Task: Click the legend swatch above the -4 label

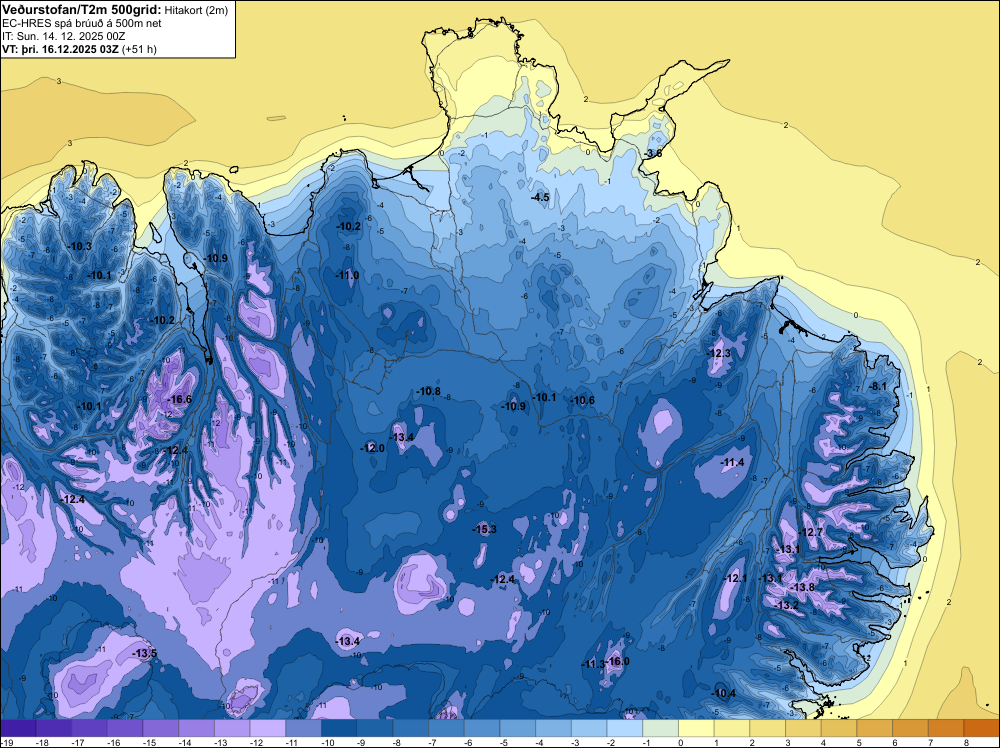Action: [554, 728]
